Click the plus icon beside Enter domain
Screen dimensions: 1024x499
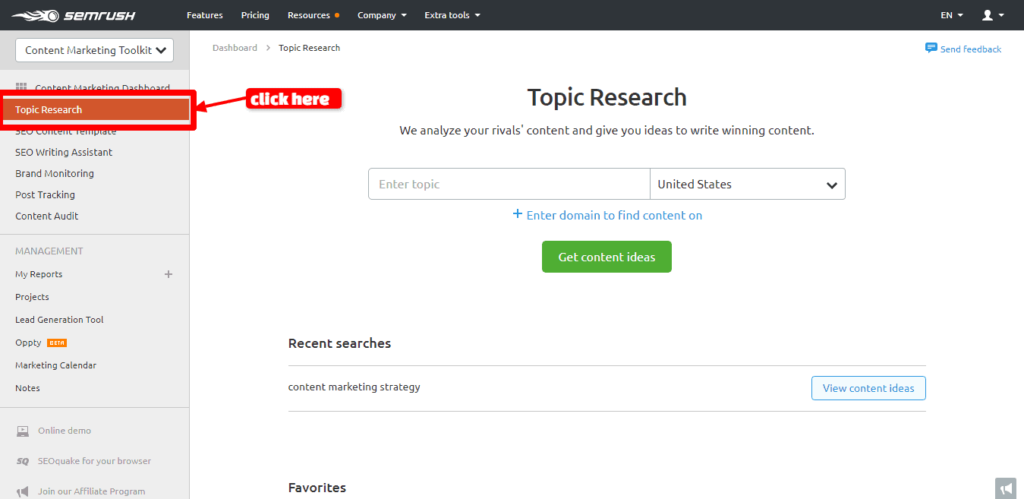coord(517,214)
